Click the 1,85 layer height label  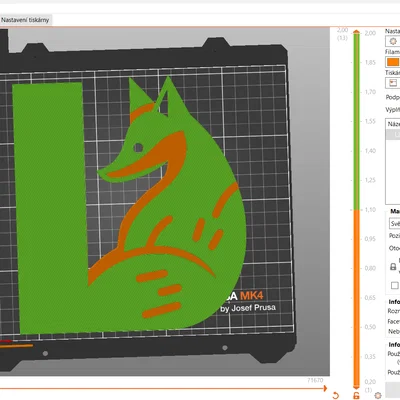click(370, 62)
